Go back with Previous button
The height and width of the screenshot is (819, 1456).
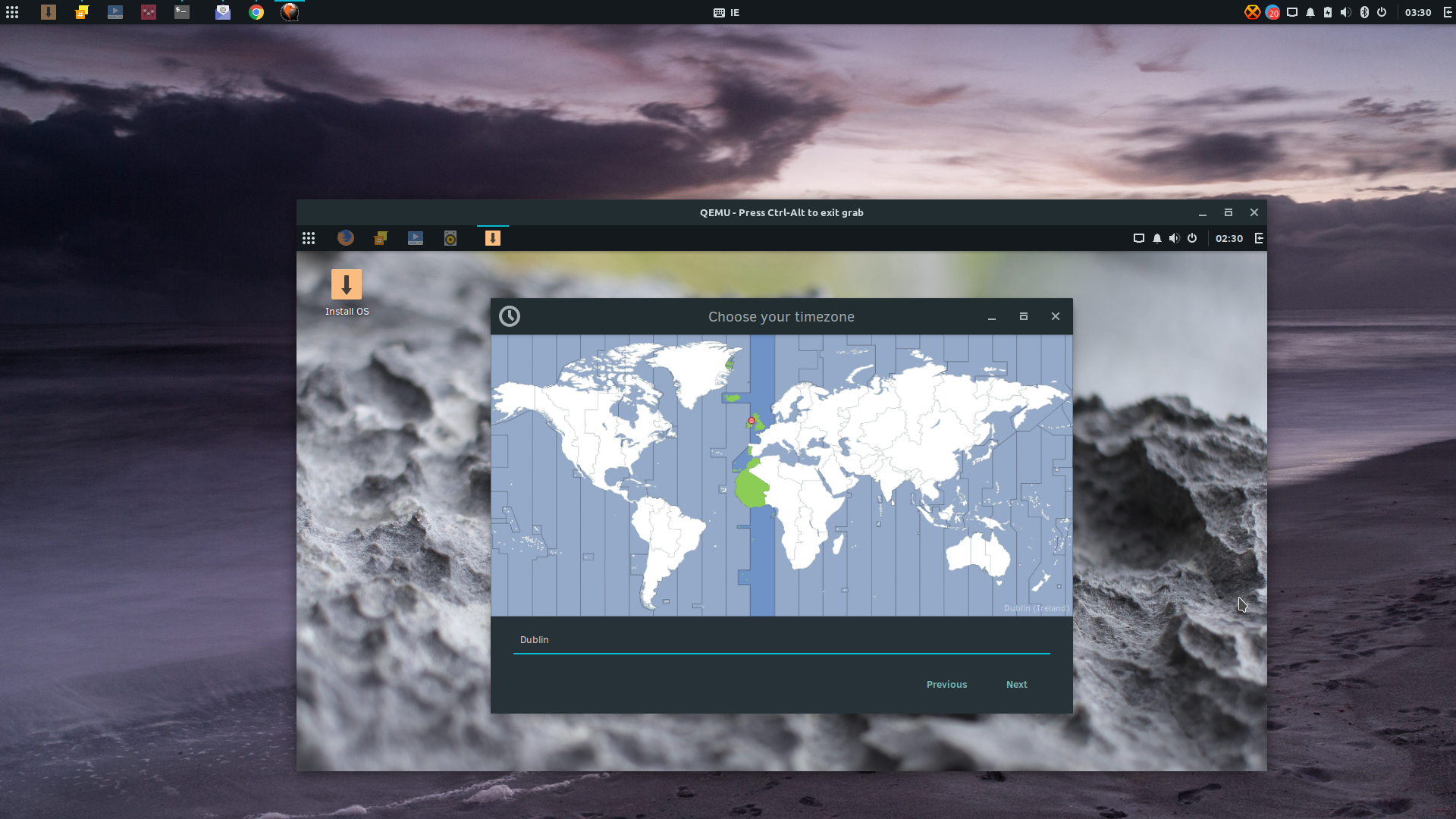(x=947, y=684)
